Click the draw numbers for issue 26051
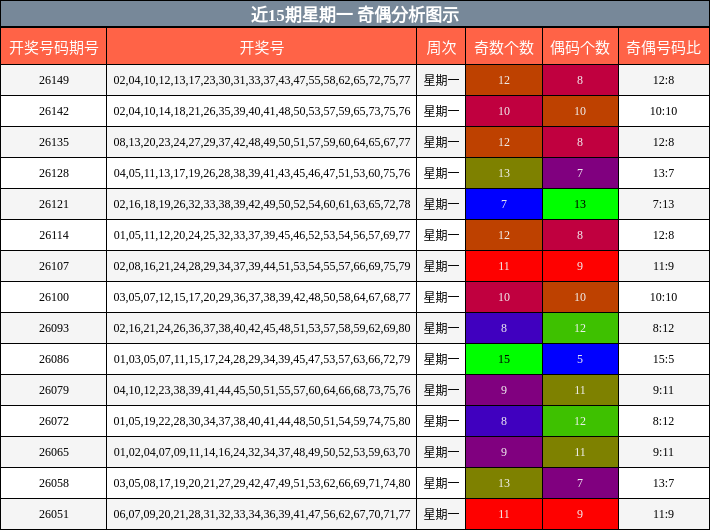This screenshot has width=710, height=530. 262,514
